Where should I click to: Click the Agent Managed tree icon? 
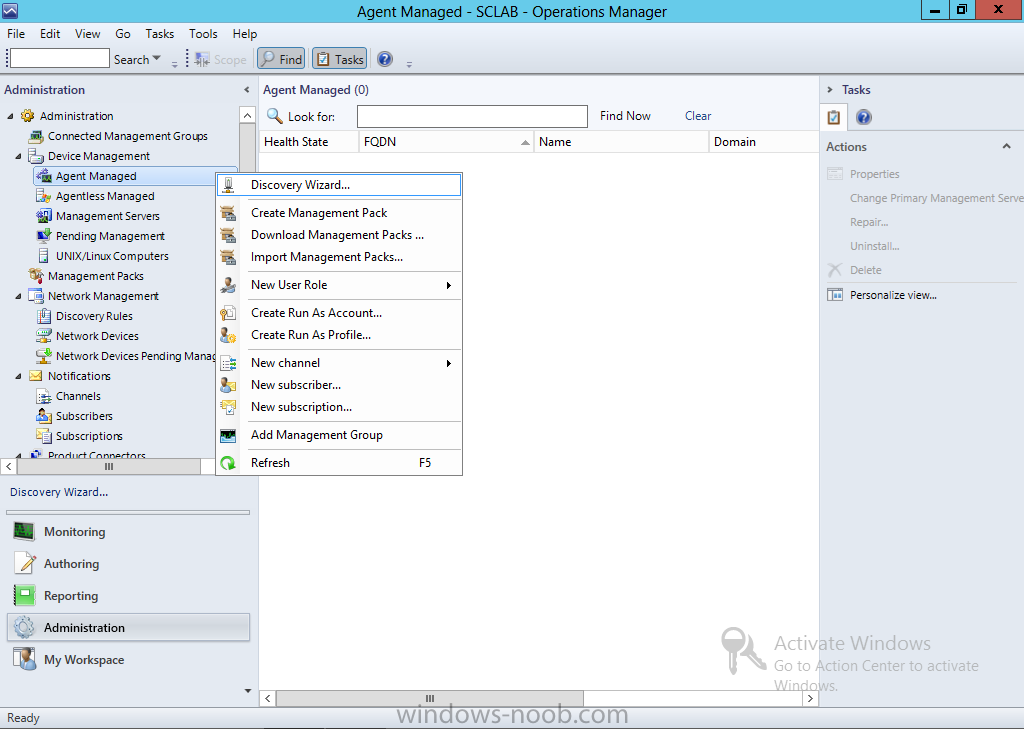(x=44, y=176)
